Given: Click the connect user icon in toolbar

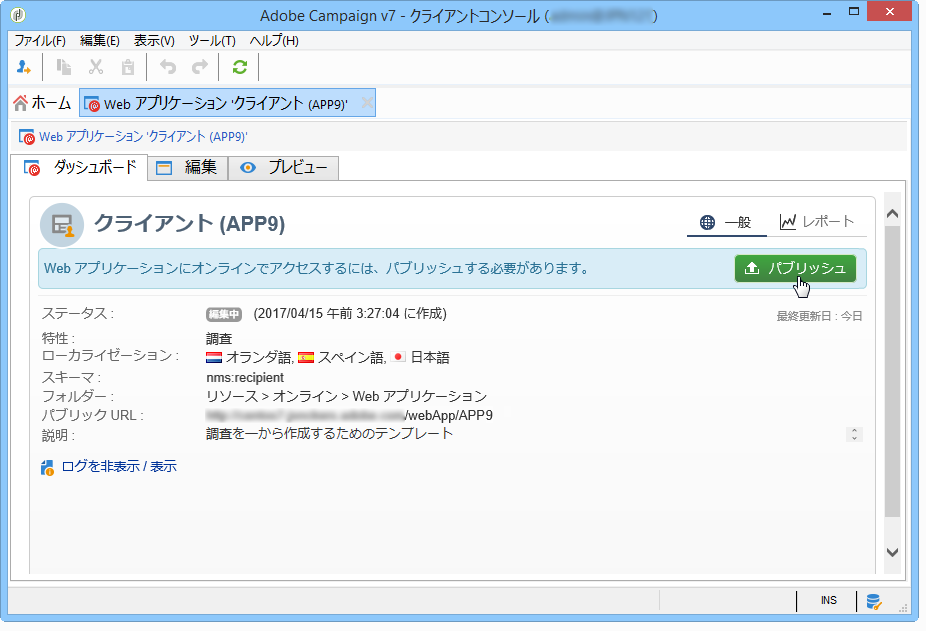Looking at the screenshot, I should pos(24,67).
